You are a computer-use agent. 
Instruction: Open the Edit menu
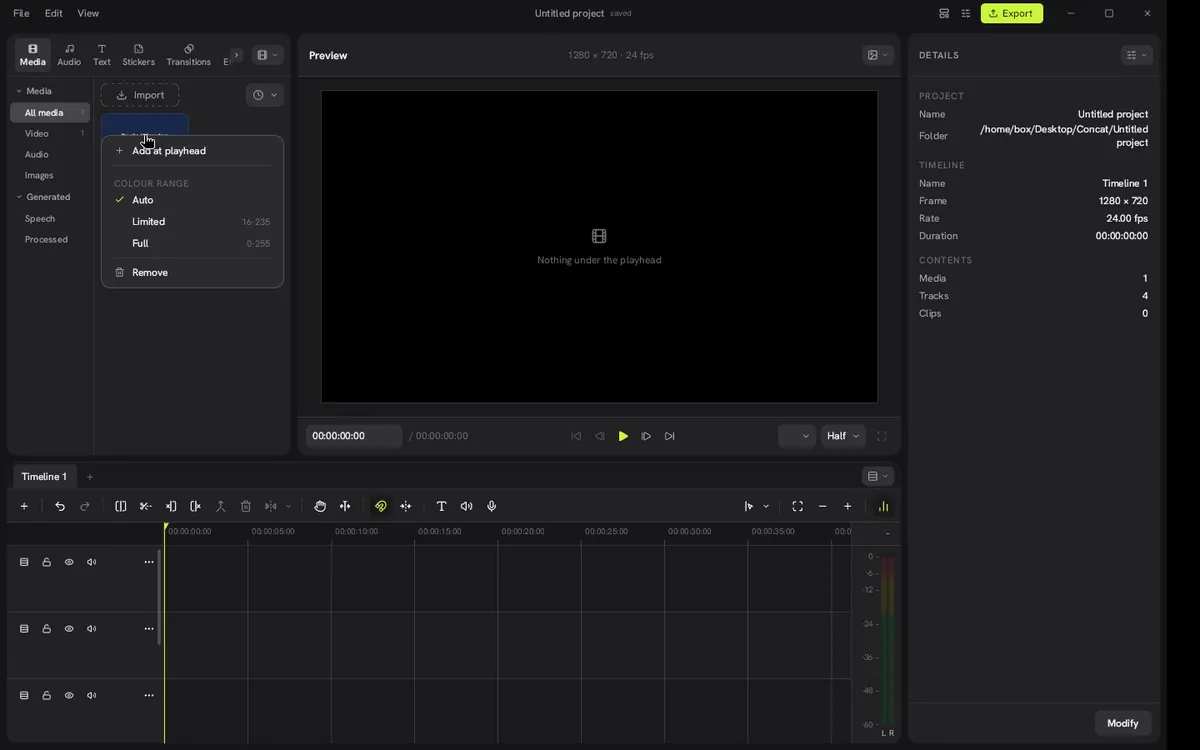coord(54,13)
